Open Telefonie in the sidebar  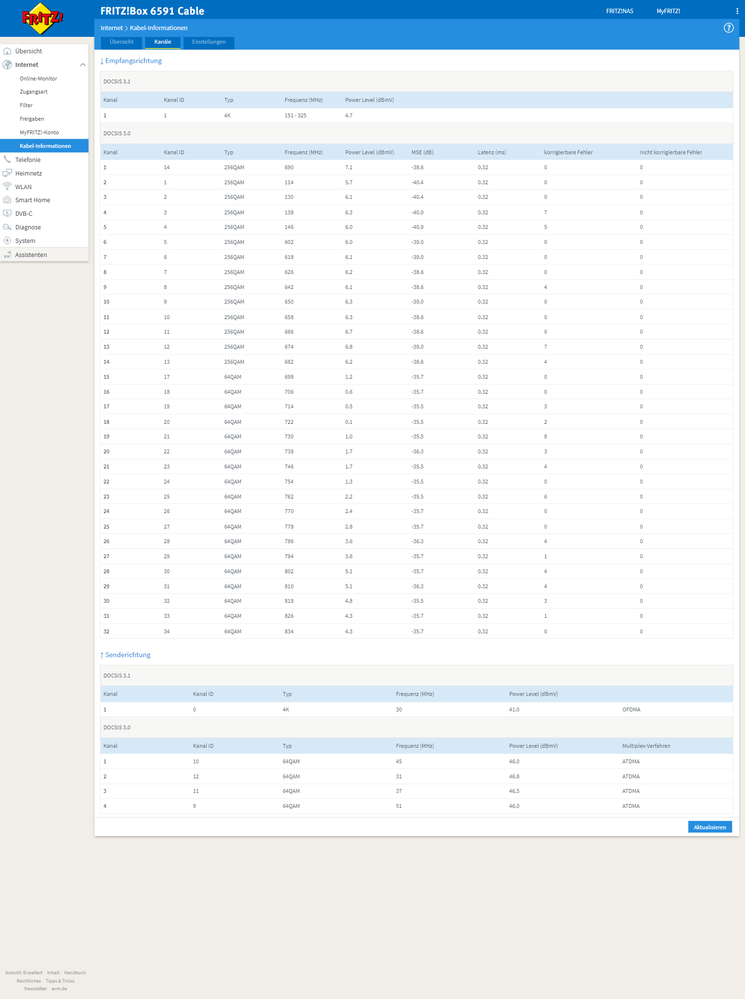point(27,160)
